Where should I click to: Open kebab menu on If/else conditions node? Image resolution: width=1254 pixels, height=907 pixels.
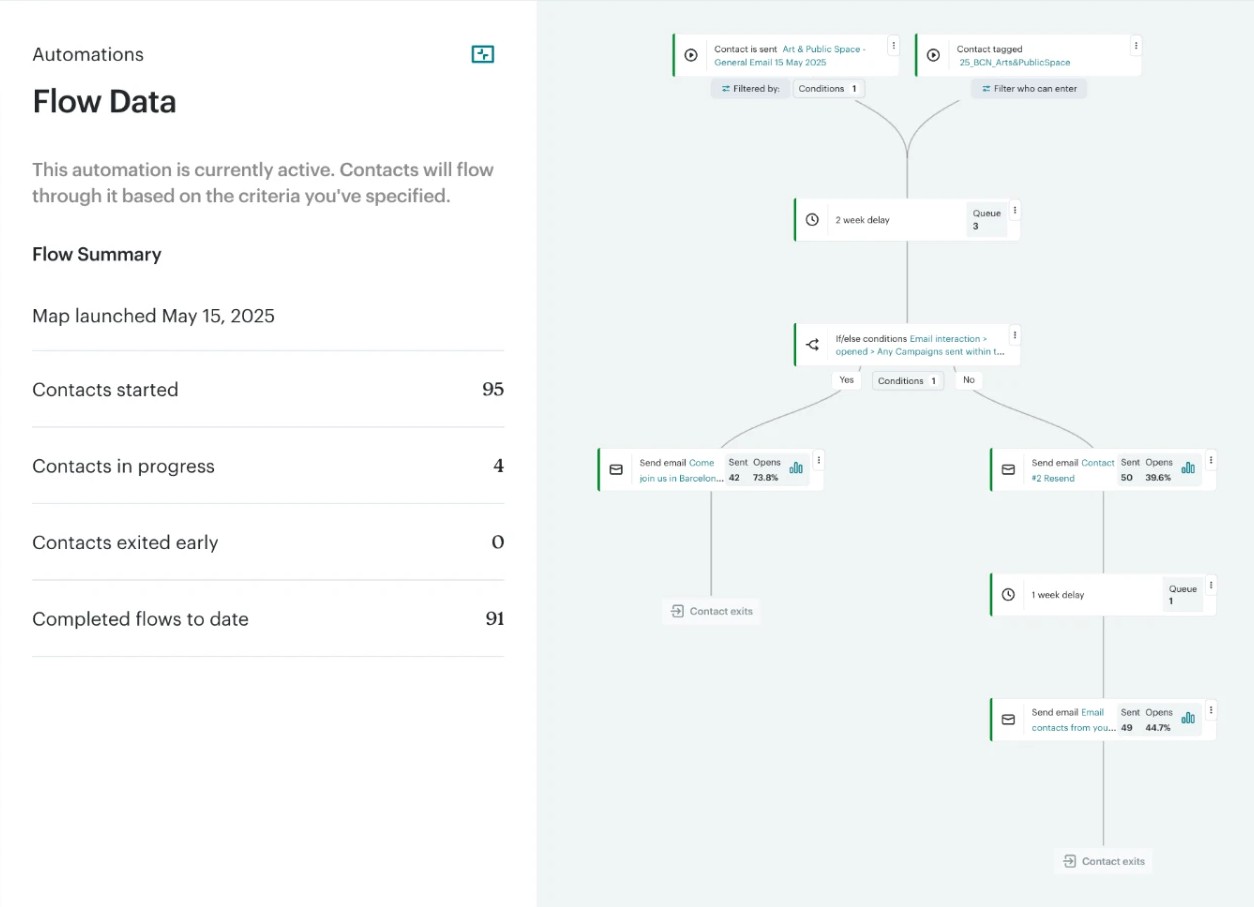click(x=1015, y=335)
